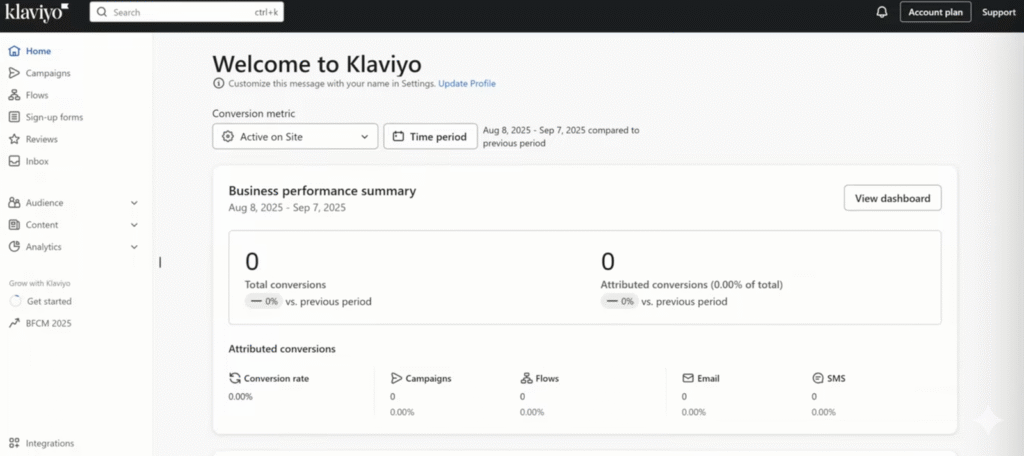Click the View dashboard button

(x=892, y=198)
